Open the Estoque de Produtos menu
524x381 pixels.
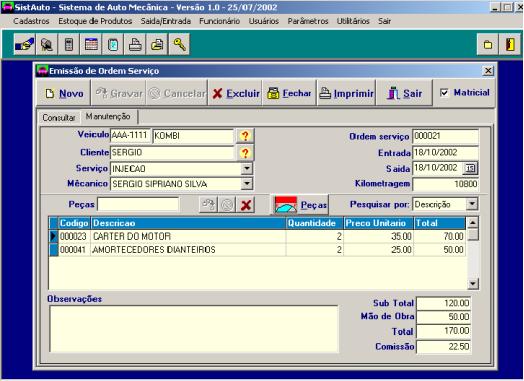tap(95, 21)
